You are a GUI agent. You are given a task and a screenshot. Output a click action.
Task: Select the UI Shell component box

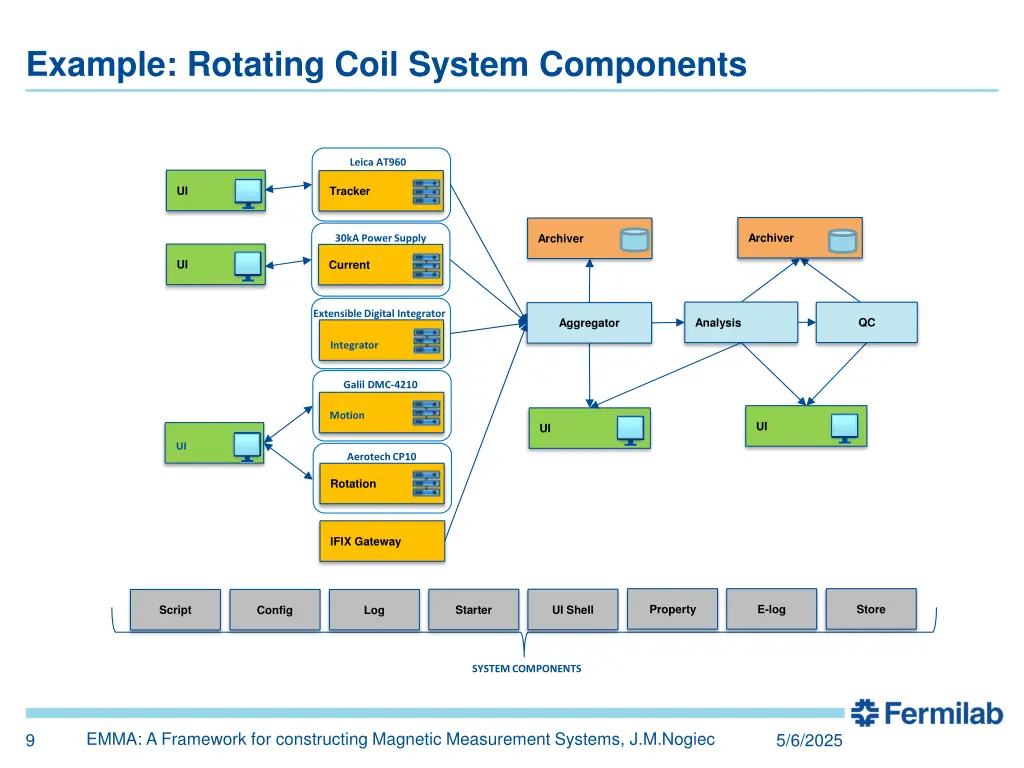coord(572,610)
